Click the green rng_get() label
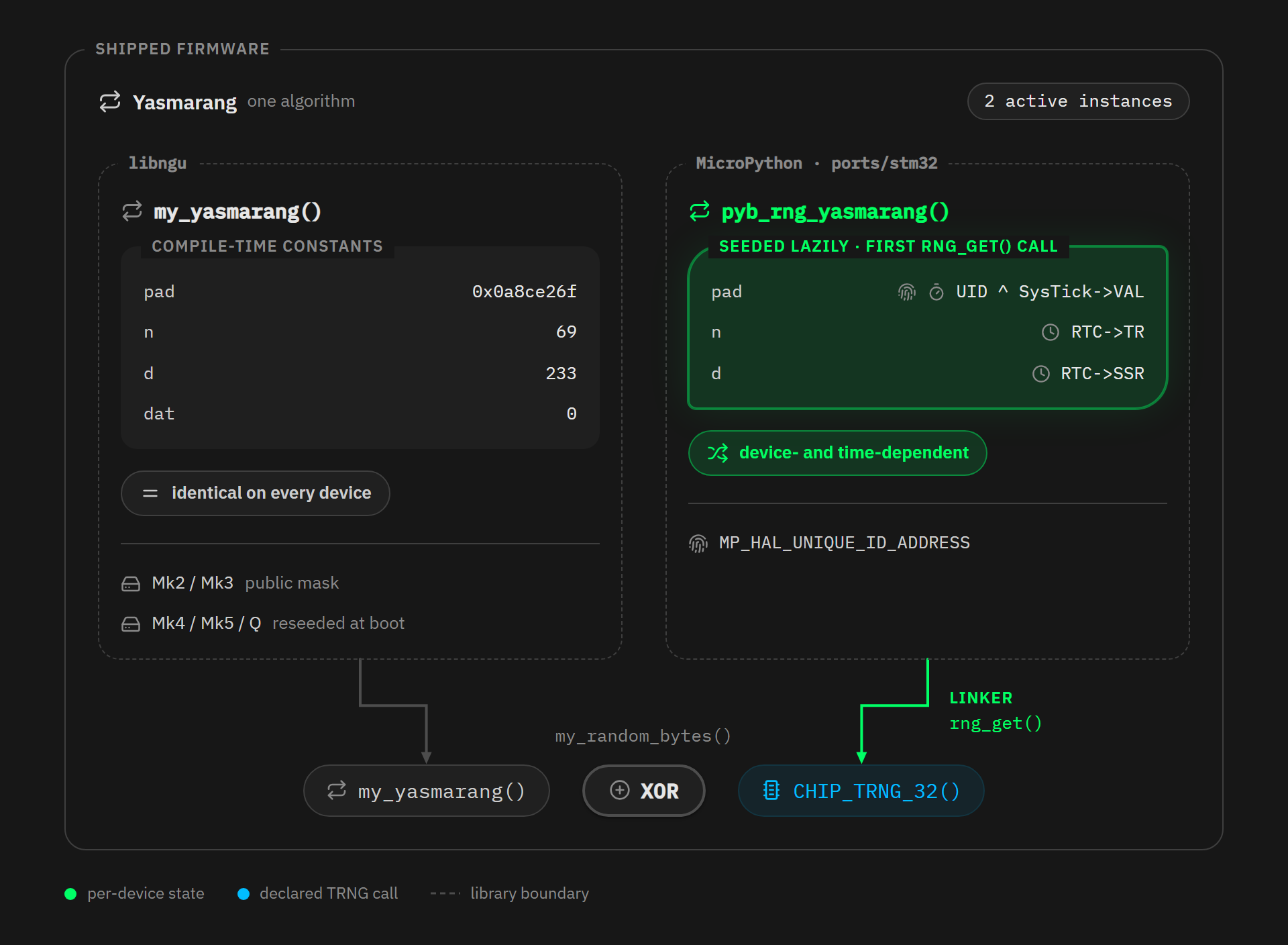The width and height of the screenshot is (1288, 945). pos(996,724)
